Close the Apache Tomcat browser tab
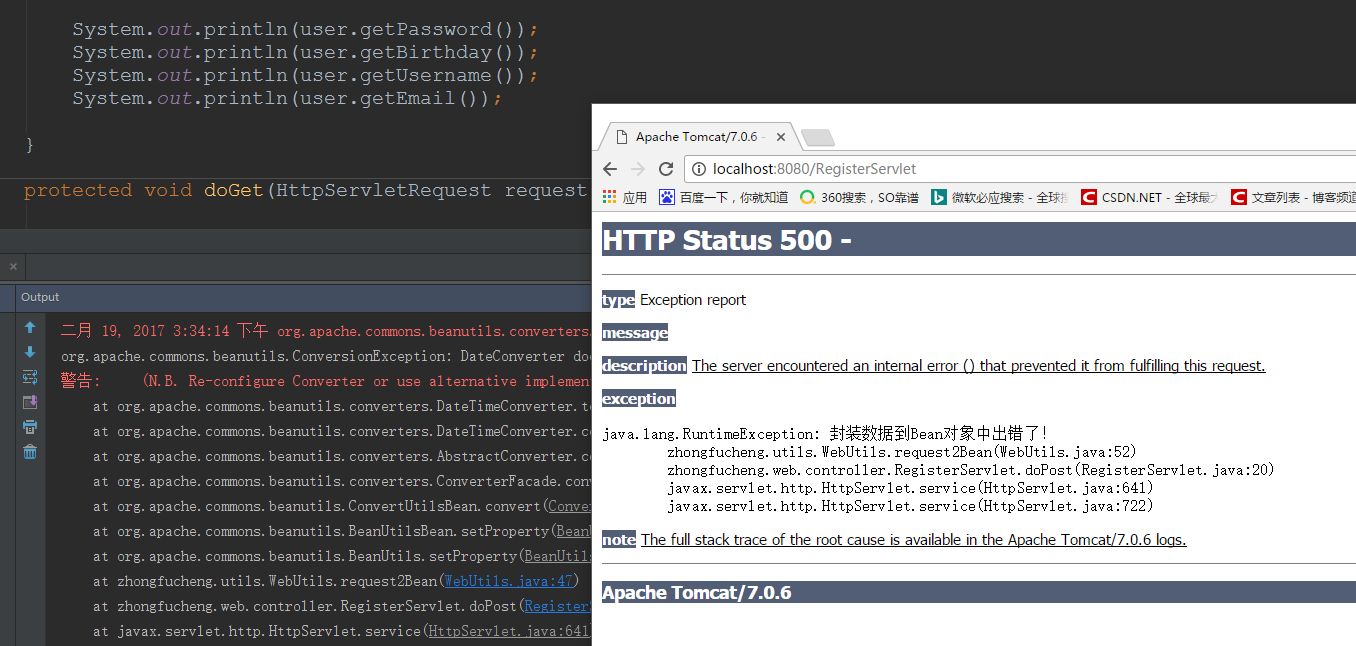This screenshot has width=1356, height=646. point(781,137)
